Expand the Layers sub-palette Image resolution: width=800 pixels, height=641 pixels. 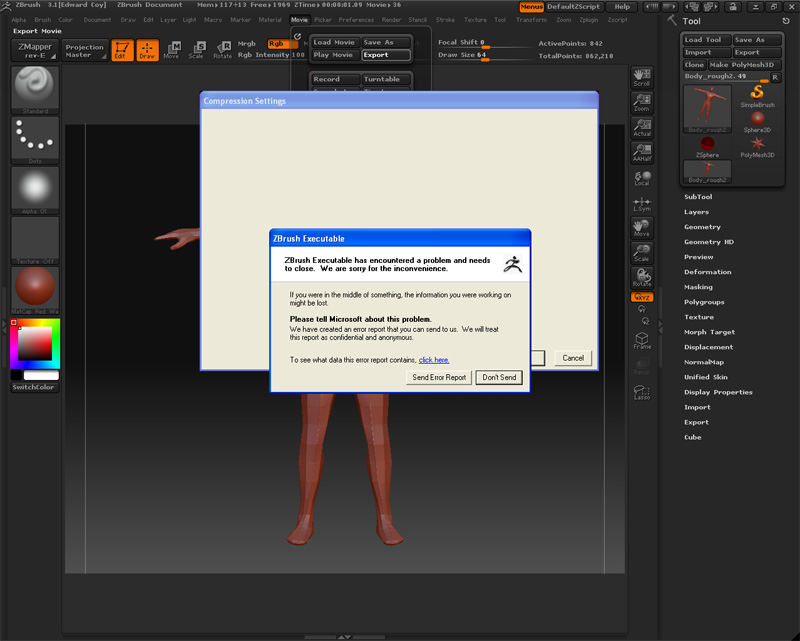pos(696,212)
